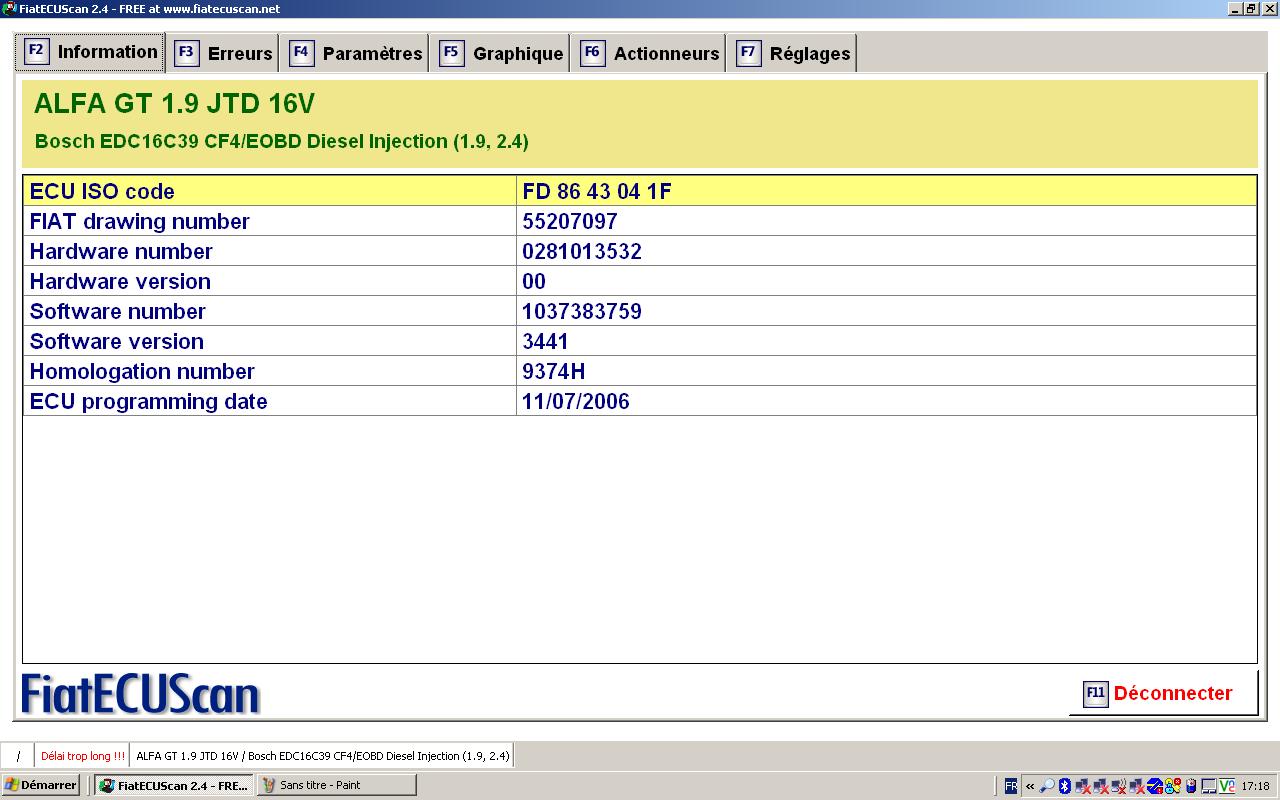Expand hidden tray icons with the « arrow

(1030, 786)
